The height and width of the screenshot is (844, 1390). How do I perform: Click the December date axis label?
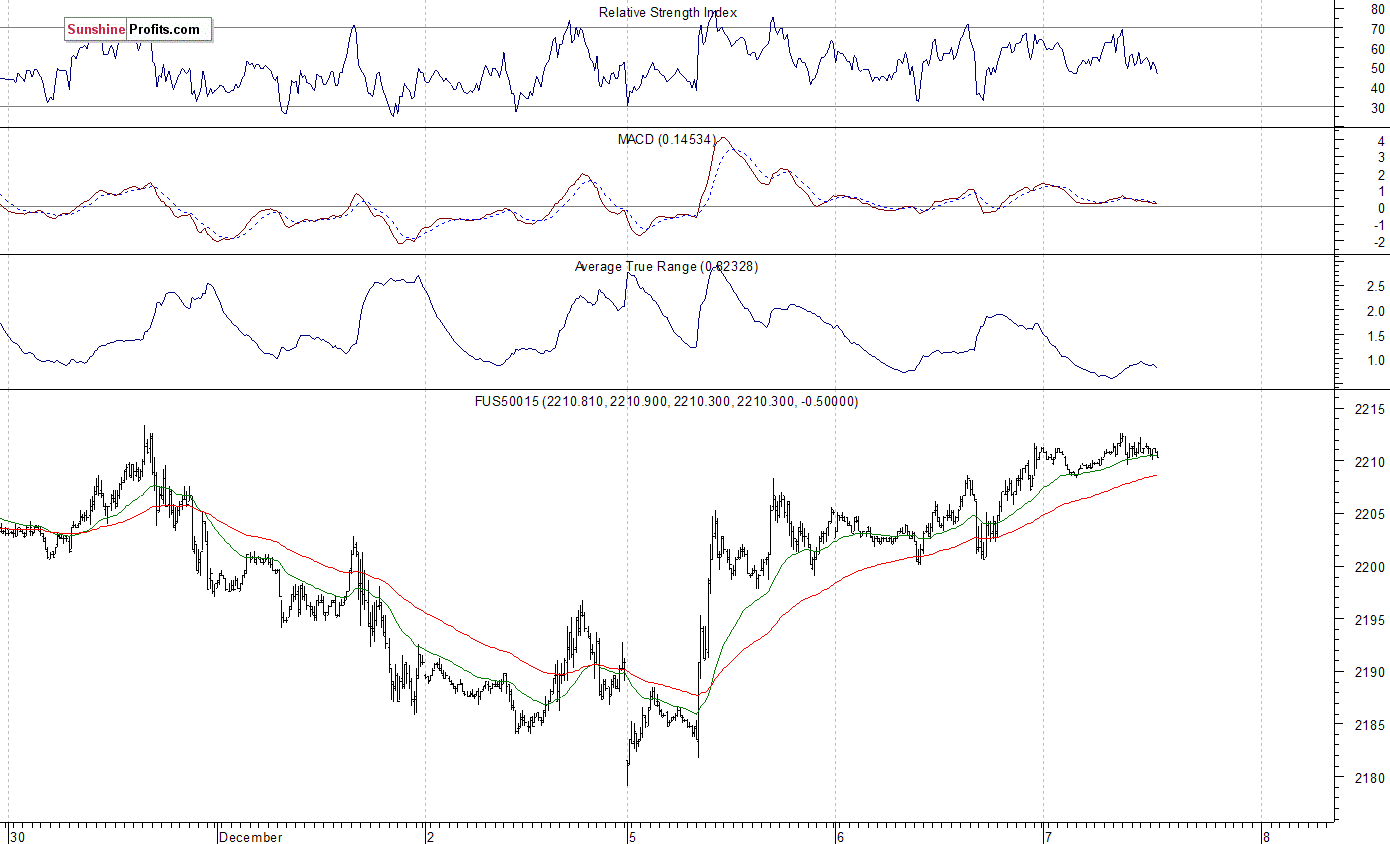click(x=251, y=837)
